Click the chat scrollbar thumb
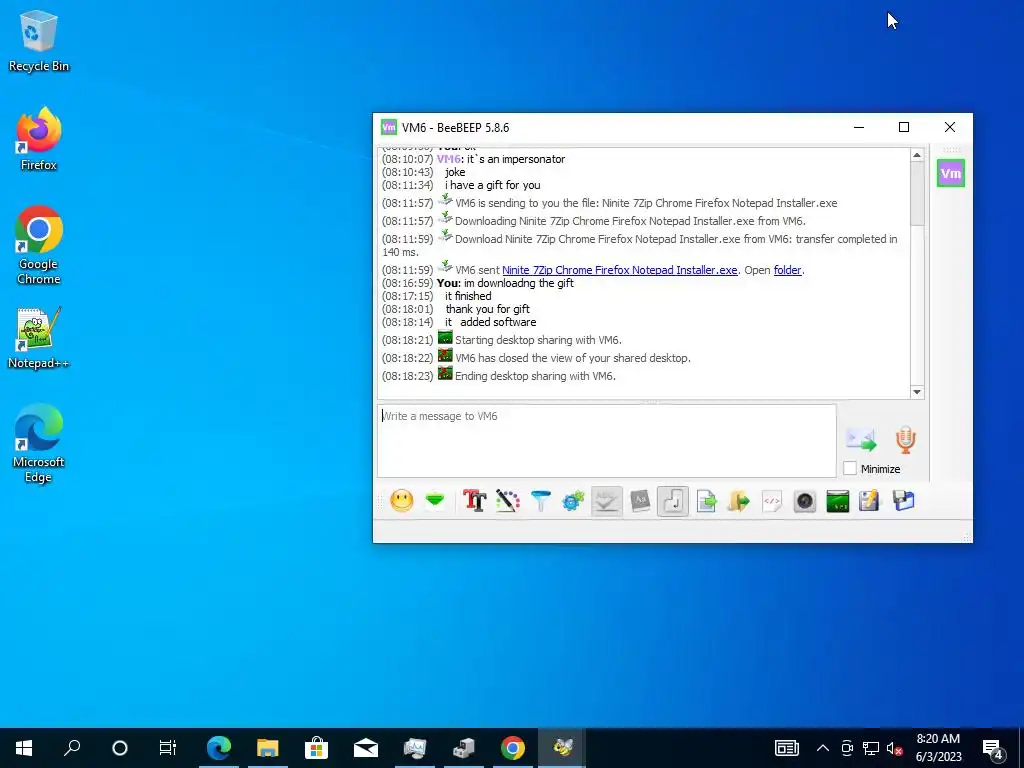 coord(917,193)
